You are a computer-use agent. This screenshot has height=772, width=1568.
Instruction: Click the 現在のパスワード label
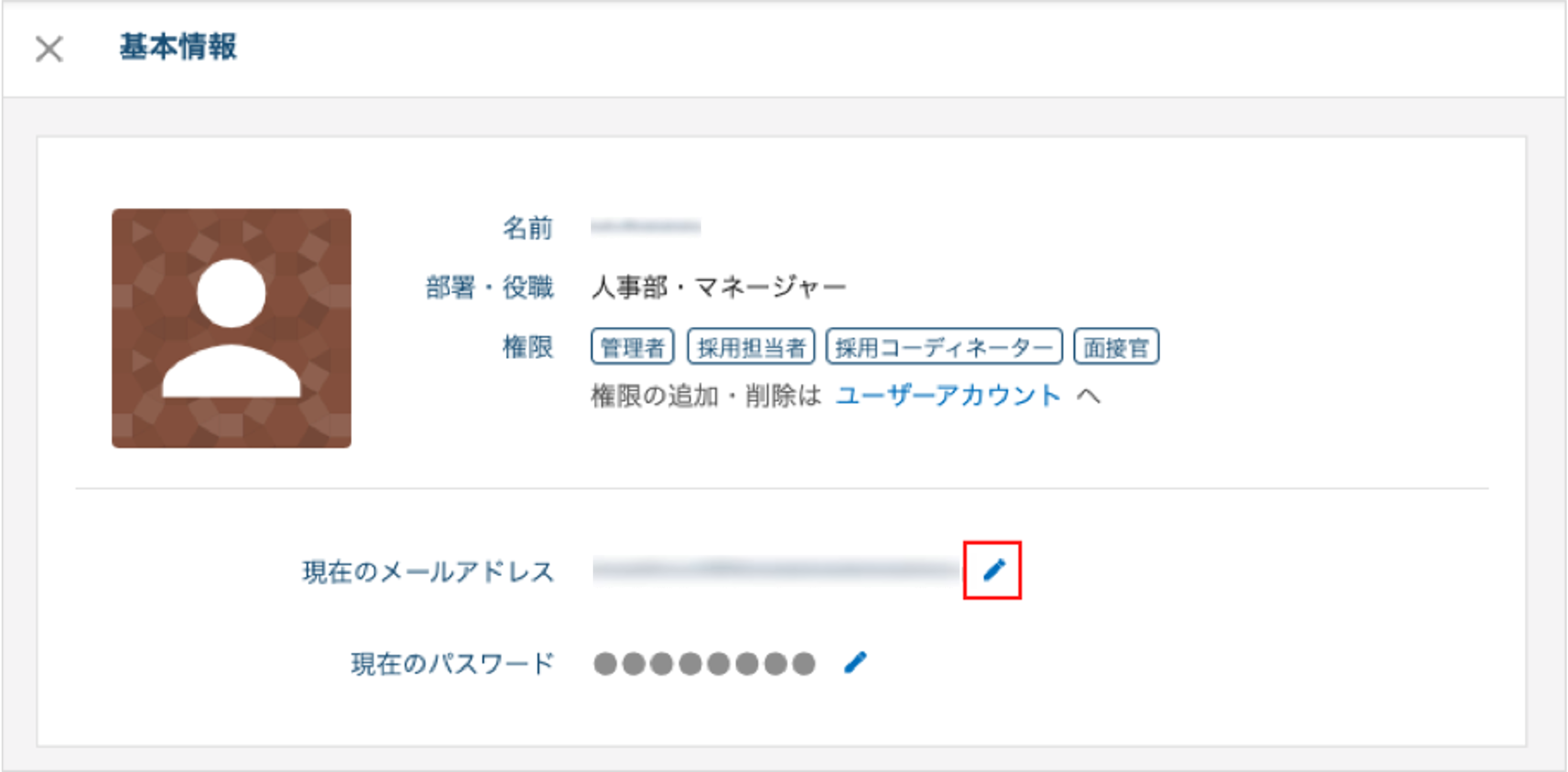click(452, 664)
